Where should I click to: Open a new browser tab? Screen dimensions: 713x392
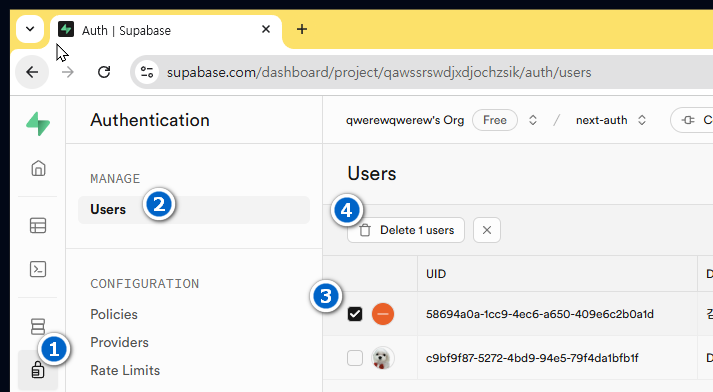[x=301, y=30]
